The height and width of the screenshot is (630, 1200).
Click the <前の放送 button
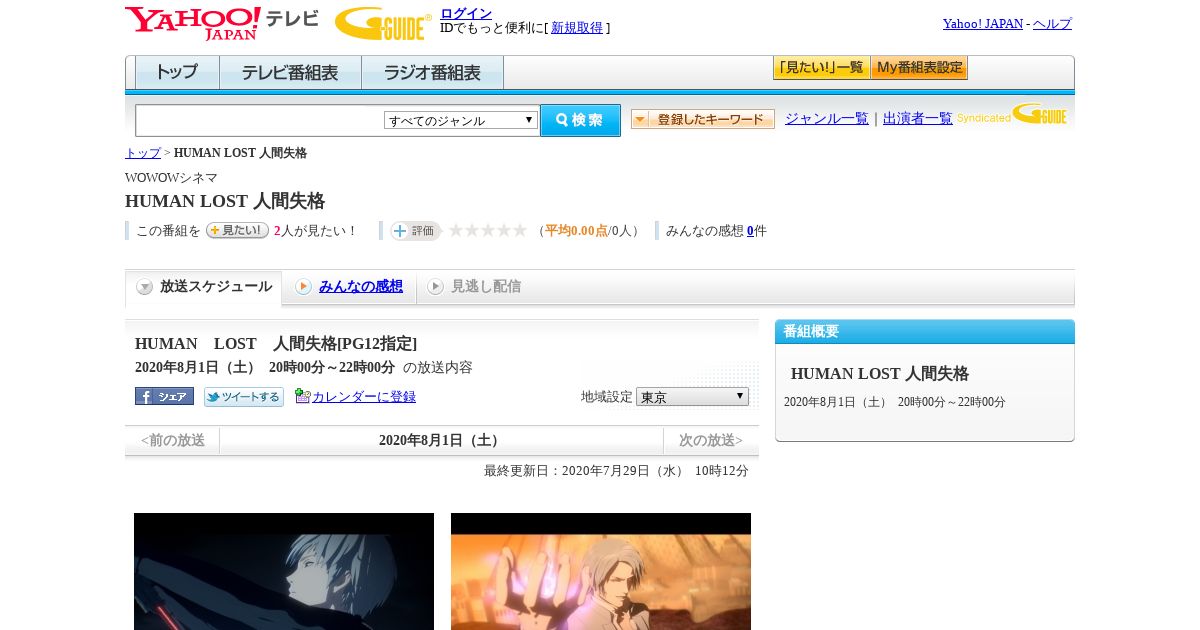(173, 441)
